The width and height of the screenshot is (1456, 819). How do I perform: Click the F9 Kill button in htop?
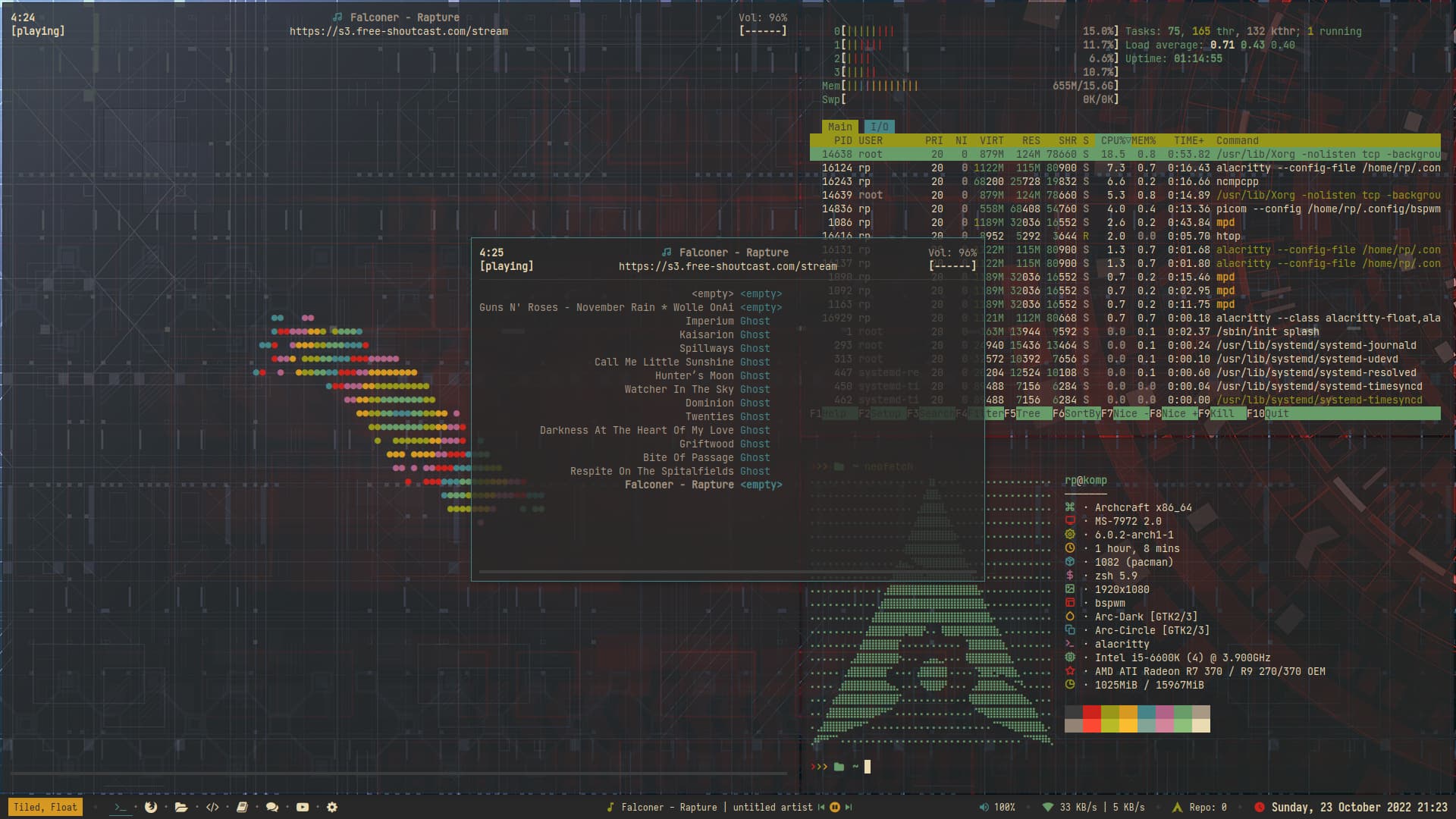pos(1222,413)
